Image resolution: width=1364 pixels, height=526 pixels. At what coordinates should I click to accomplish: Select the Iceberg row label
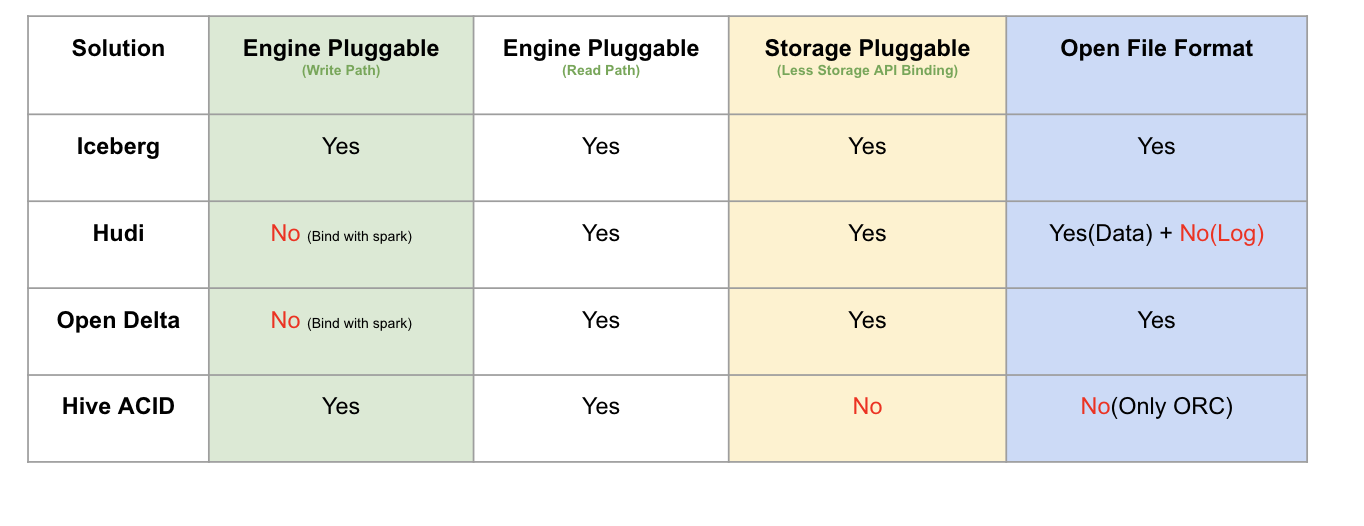[118, 146]
